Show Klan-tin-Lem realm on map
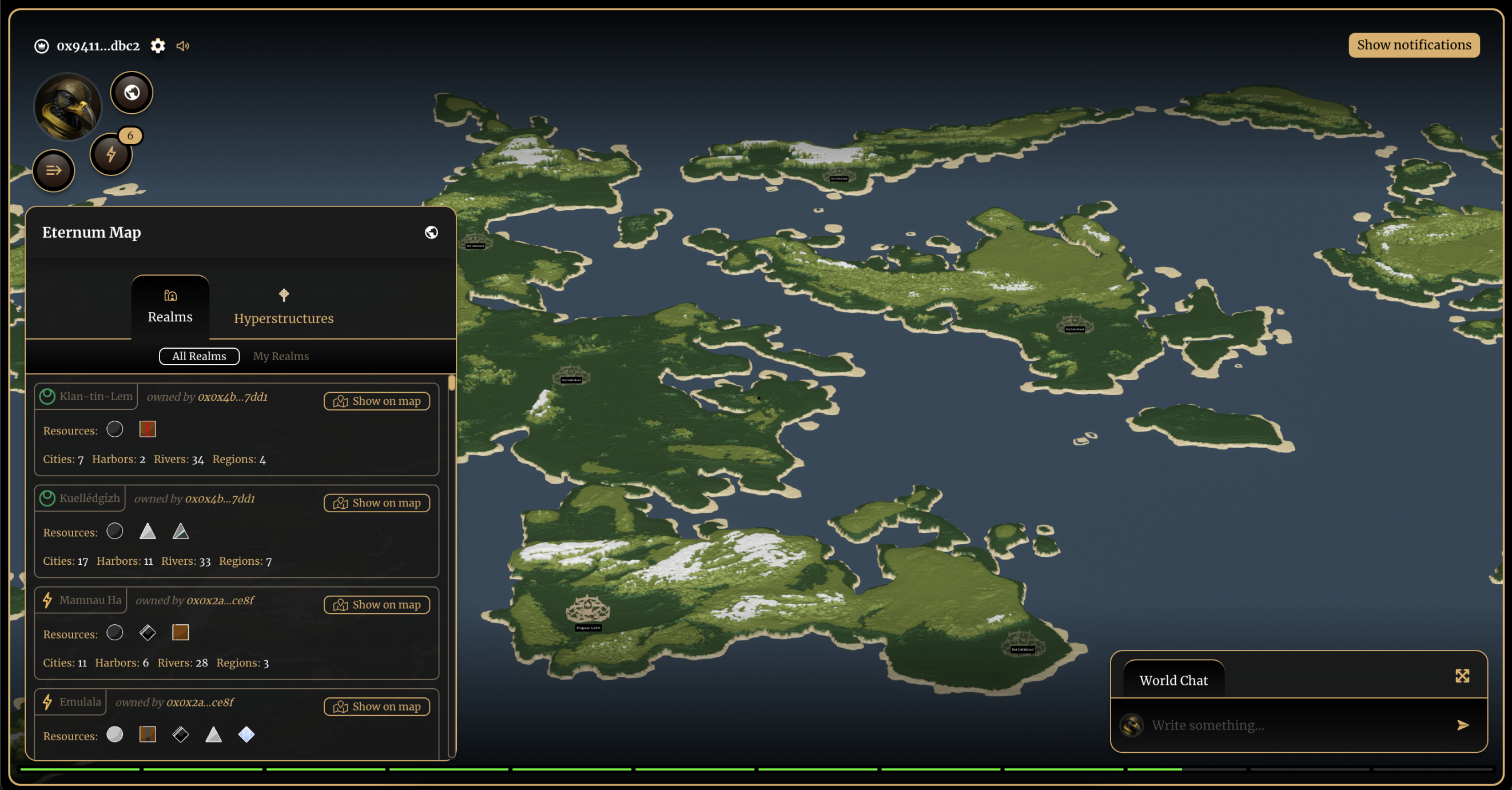1512x790 pixels. (x=376, y=401)
